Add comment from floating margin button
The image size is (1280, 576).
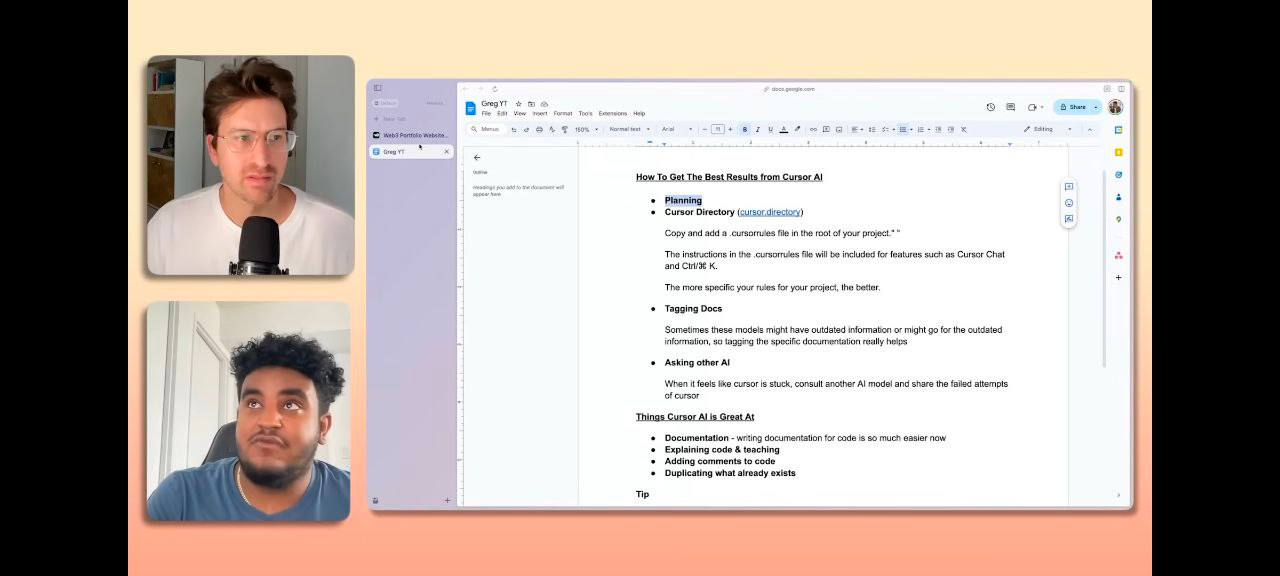pos(1069,187)
